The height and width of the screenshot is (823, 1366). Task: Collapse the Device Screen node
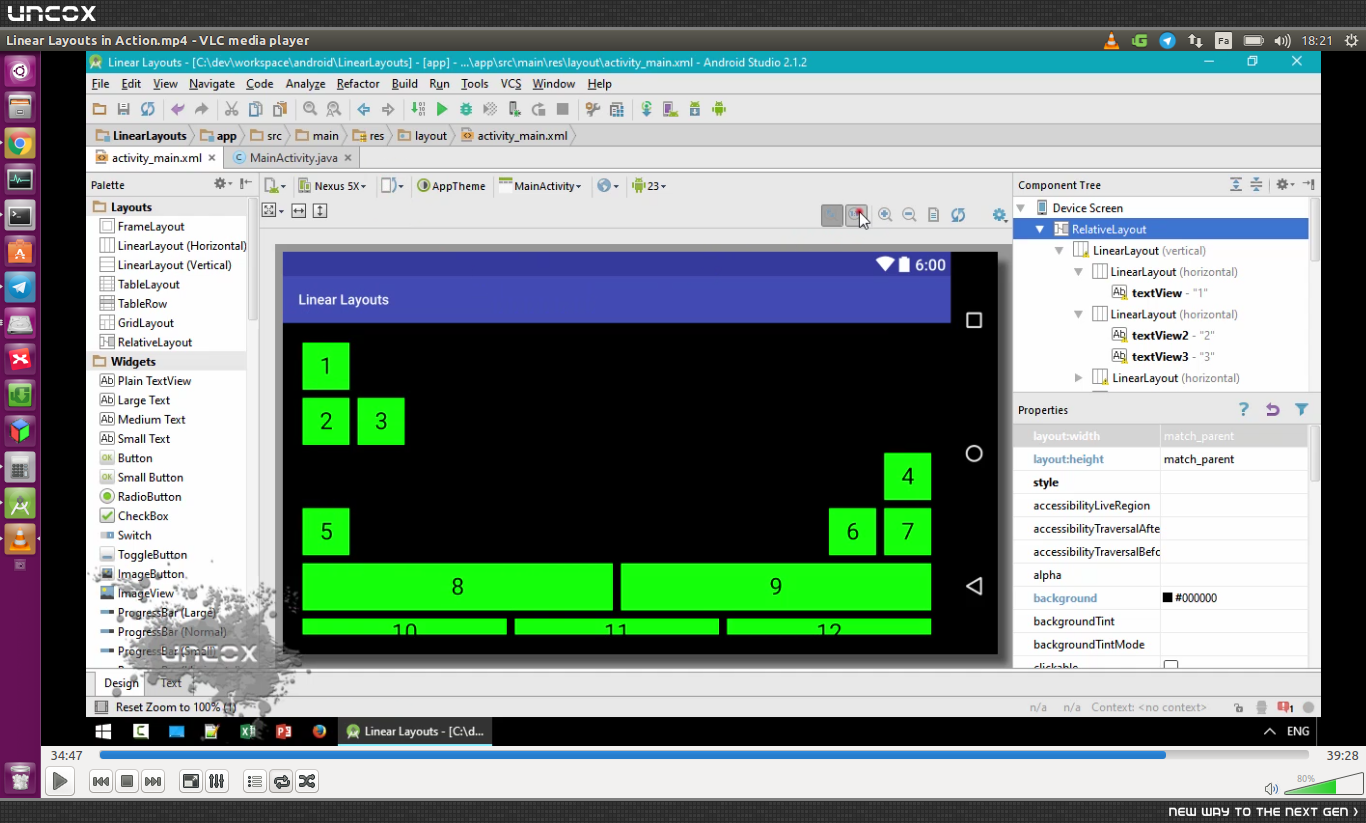coord(1021,208)
